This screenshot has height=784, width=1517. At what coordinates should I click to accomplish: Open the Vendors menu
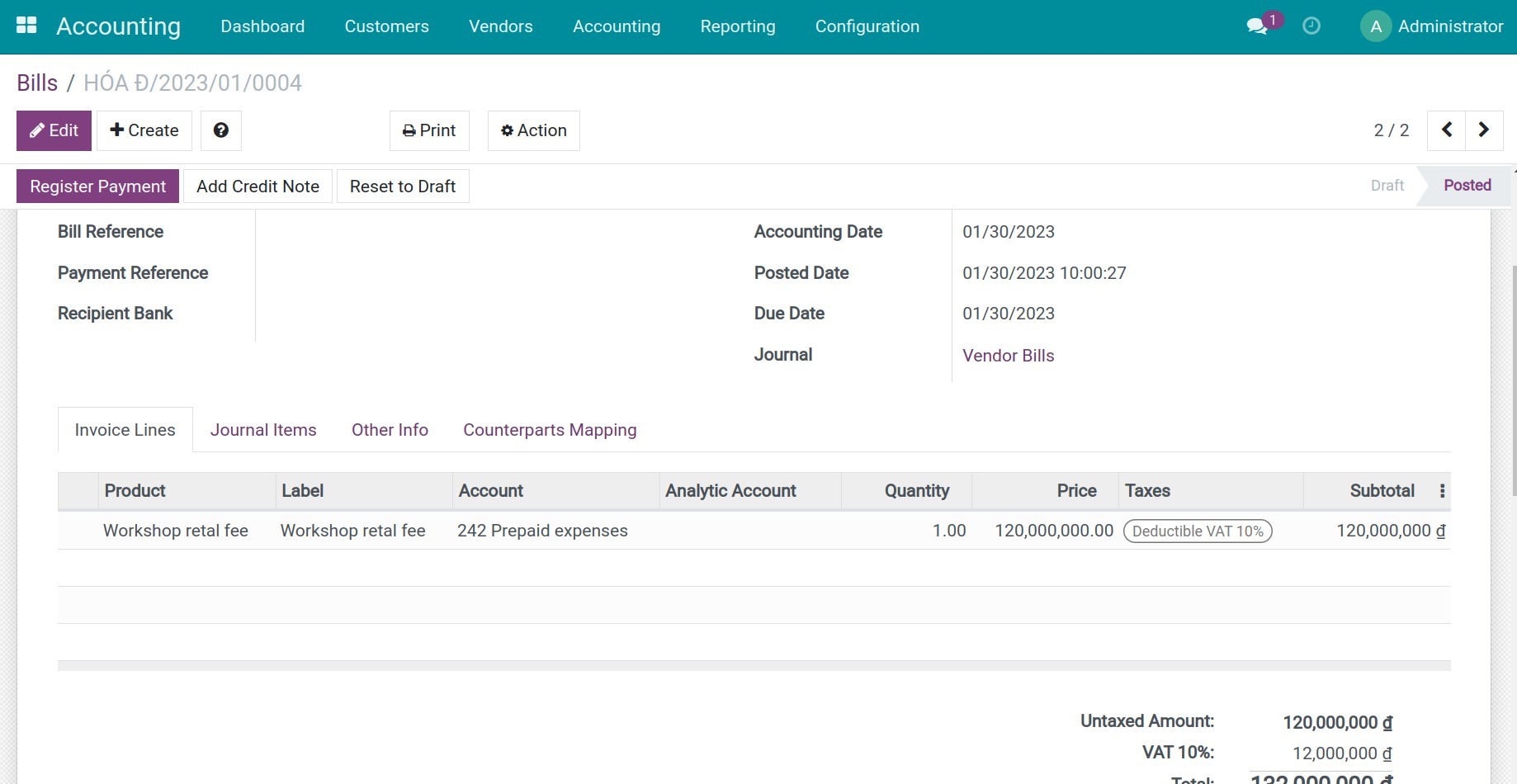(x=500, y=26)
